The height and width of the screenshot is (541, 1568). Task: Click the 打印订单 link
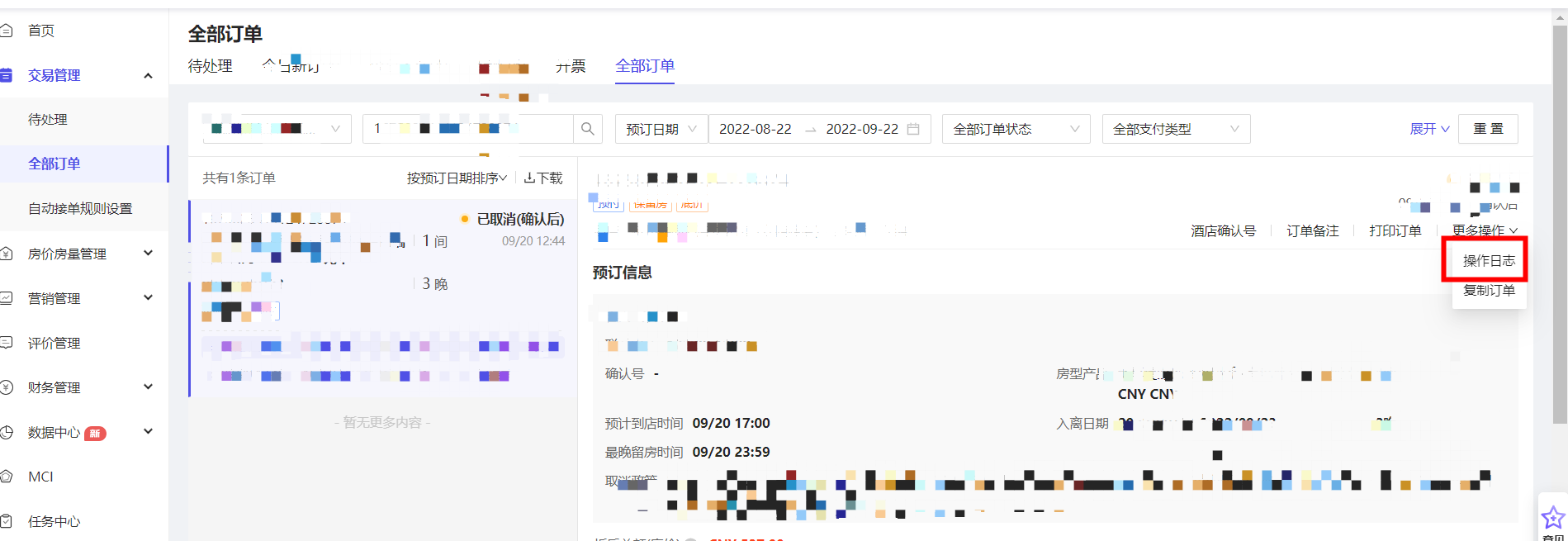(1395, 230)
